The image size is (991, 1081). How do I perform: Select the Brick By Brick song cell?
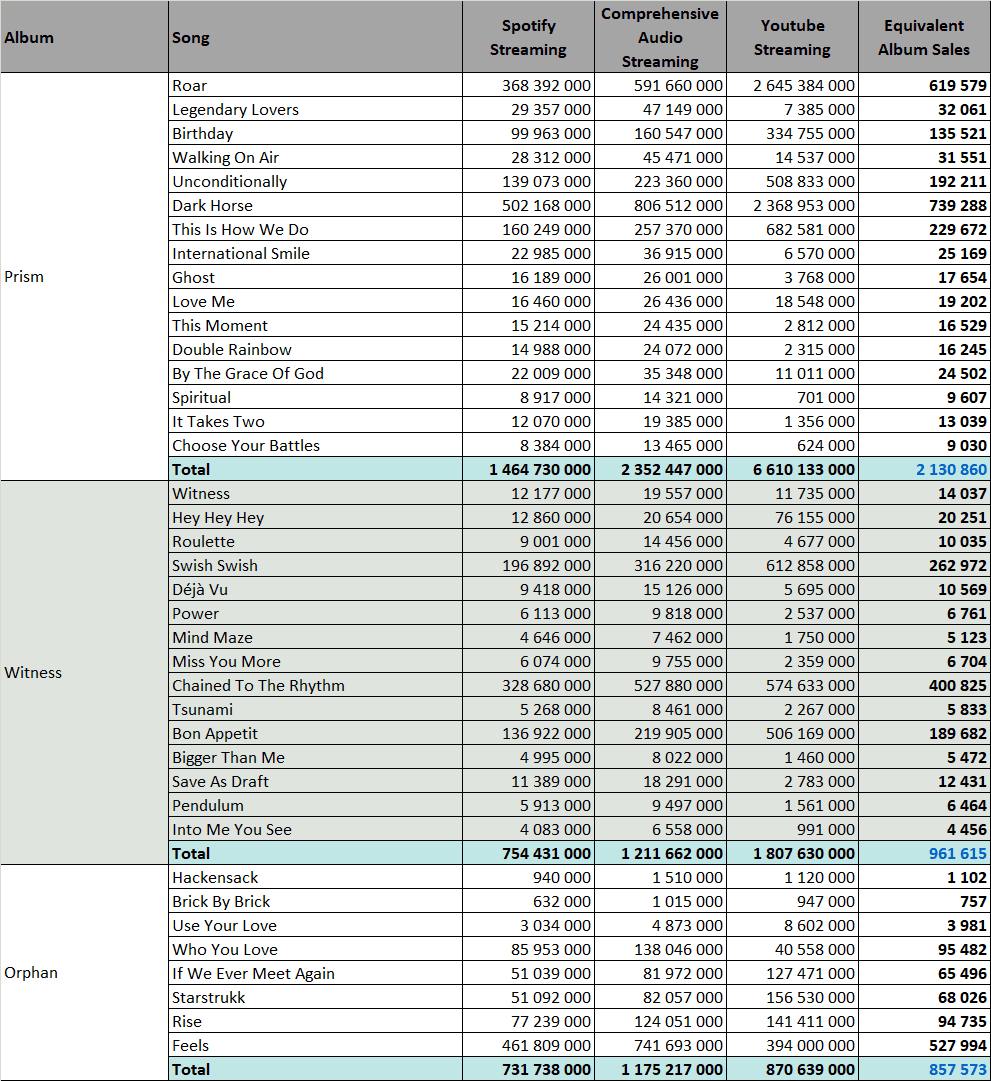pyautogui.click(x=315, y=901)
